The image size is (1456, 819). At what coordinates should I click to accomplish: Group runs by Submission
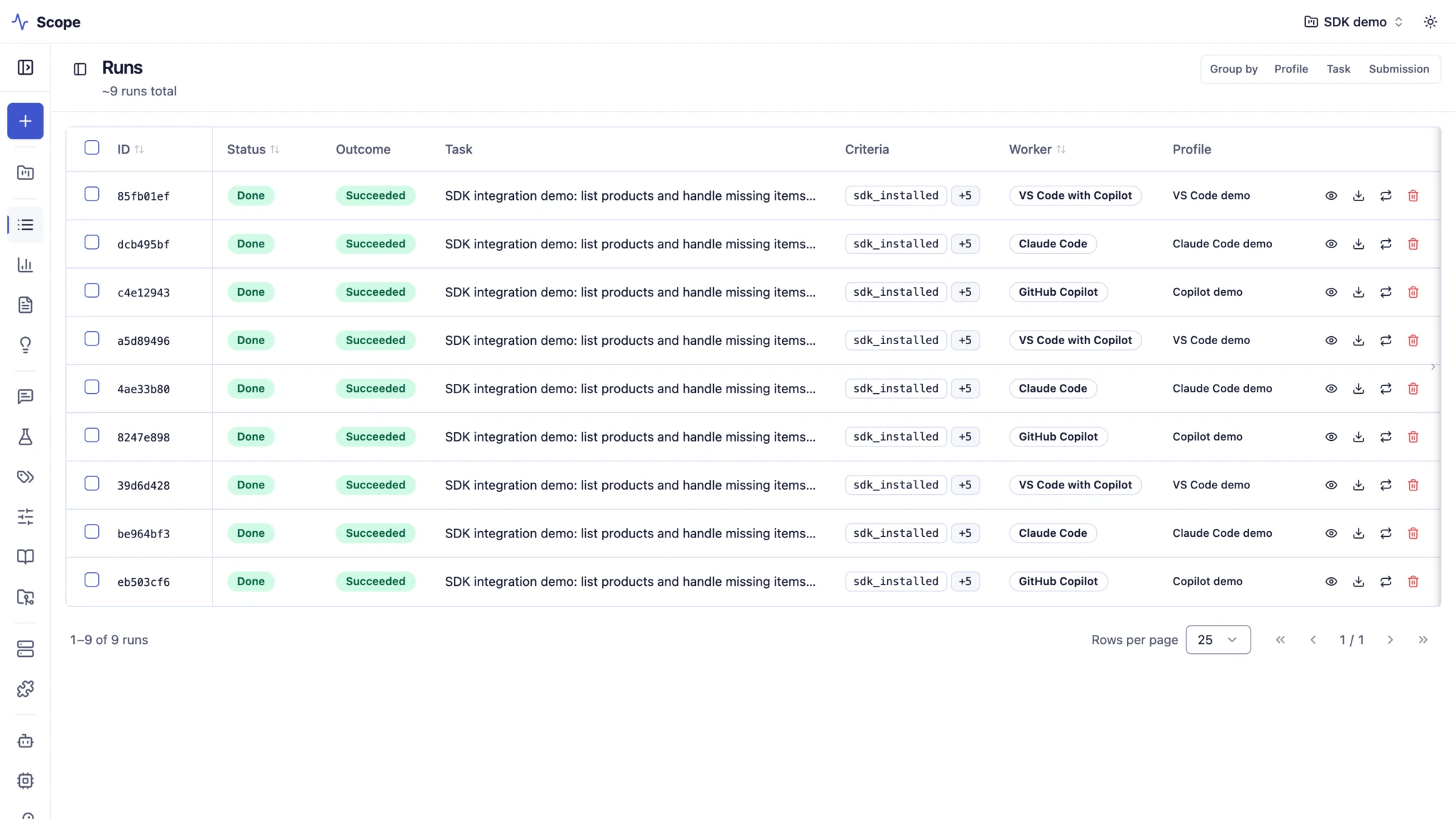point(1398,69)
